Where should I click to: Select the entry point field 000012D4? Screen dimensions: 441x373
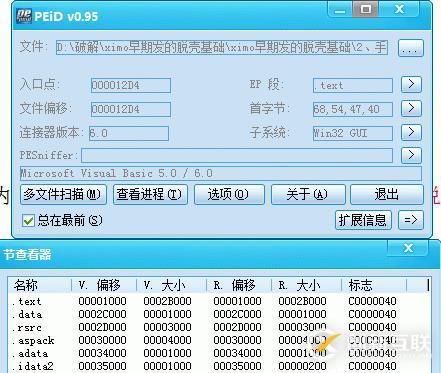pyautogui.click(x=131, y=85)
